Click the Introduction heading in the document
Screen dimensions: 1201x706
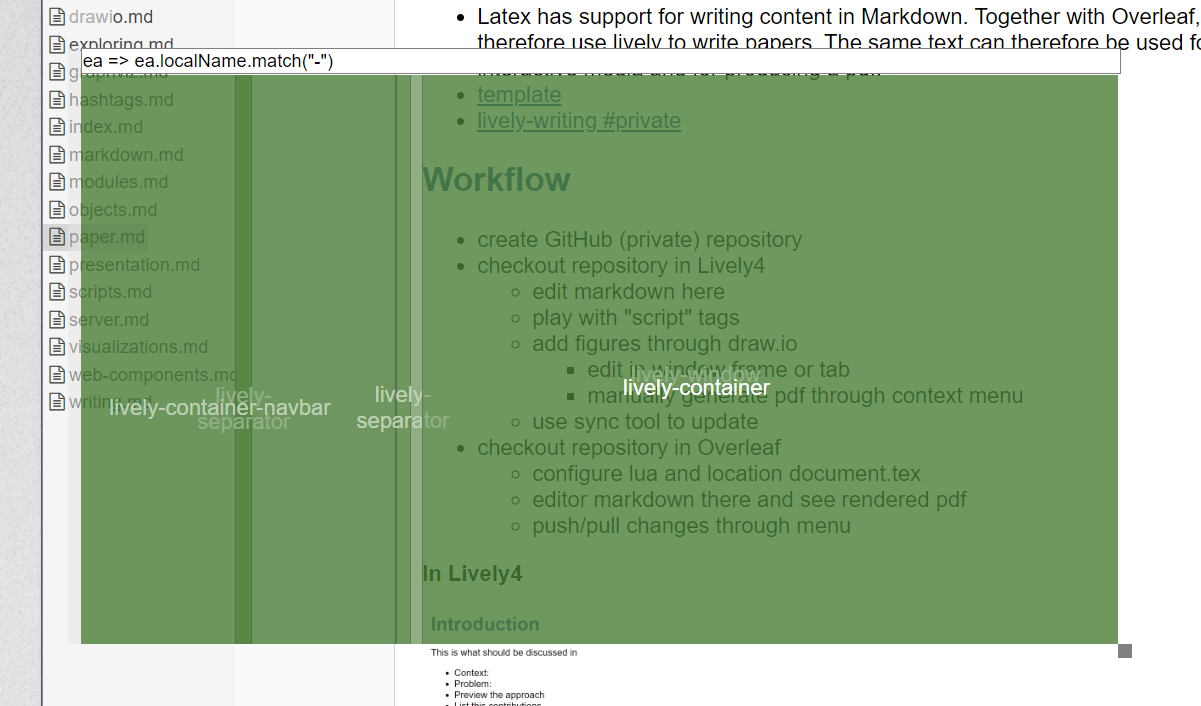[x=485, y=624]
